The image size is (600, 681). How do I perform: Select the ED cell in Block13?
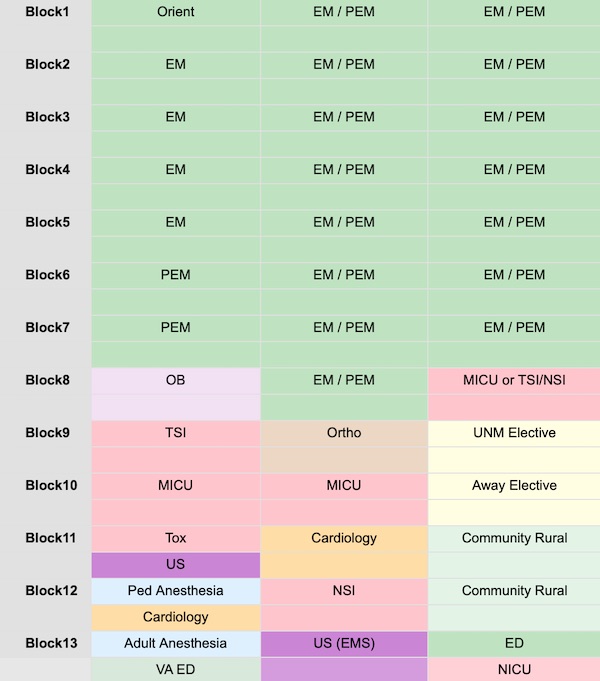point(514,643)
